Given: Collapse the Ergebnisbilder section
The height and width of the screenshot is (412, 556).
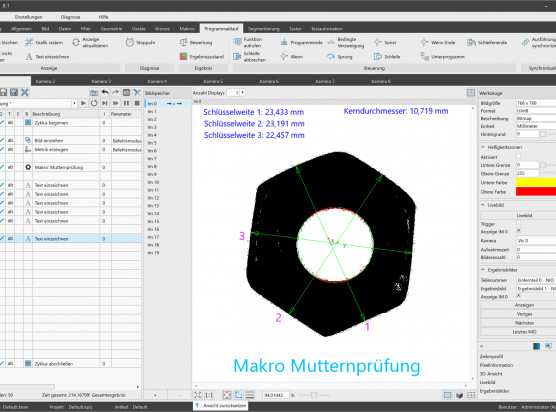Looking at the screenshot, I should pyautogui.click(x=483, y=270).
